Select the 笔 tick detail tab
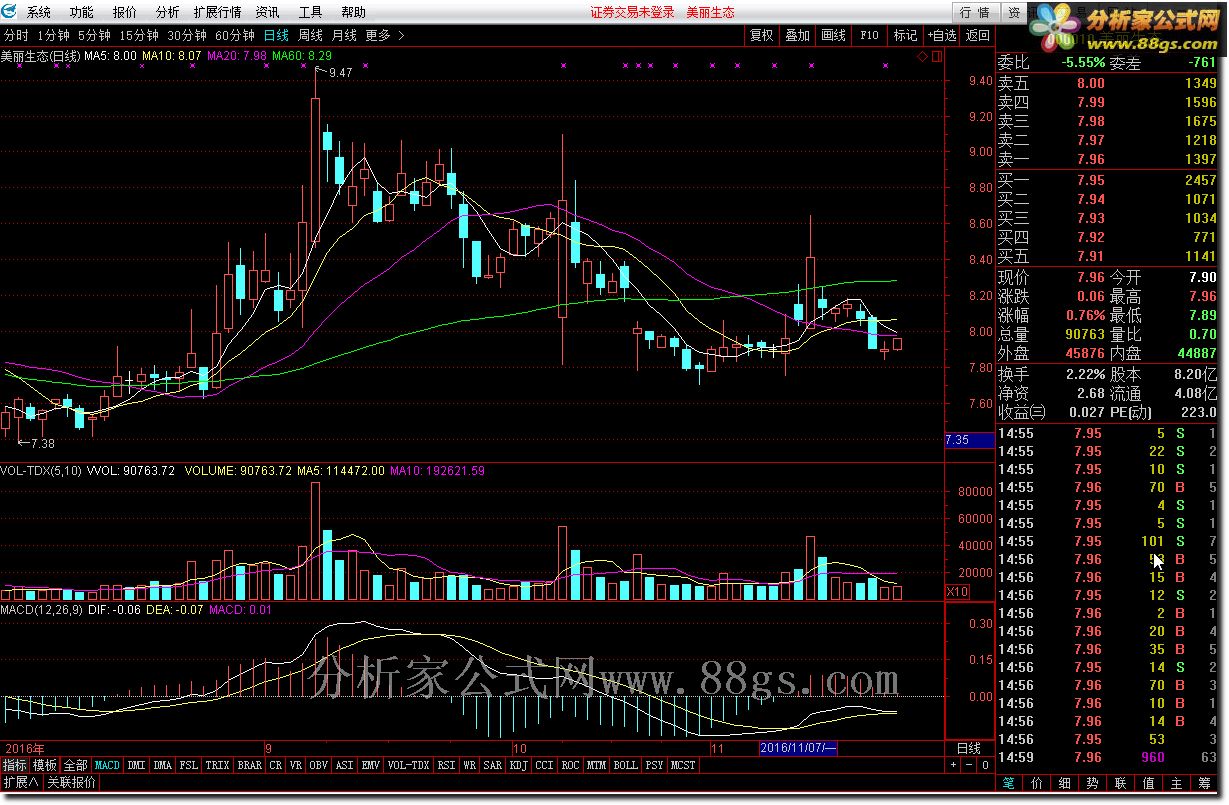The image size is (1229, 805). pos(1010,783)
